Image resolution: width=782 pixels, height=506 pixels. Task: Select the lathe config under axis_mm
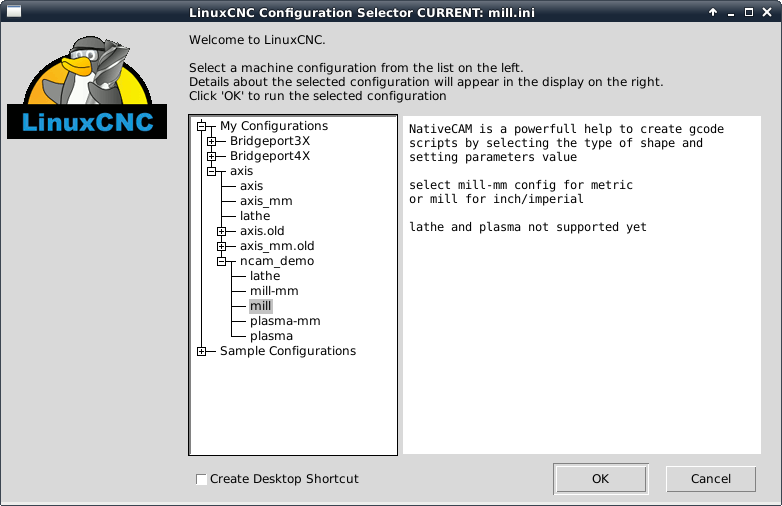coord(255,216)
